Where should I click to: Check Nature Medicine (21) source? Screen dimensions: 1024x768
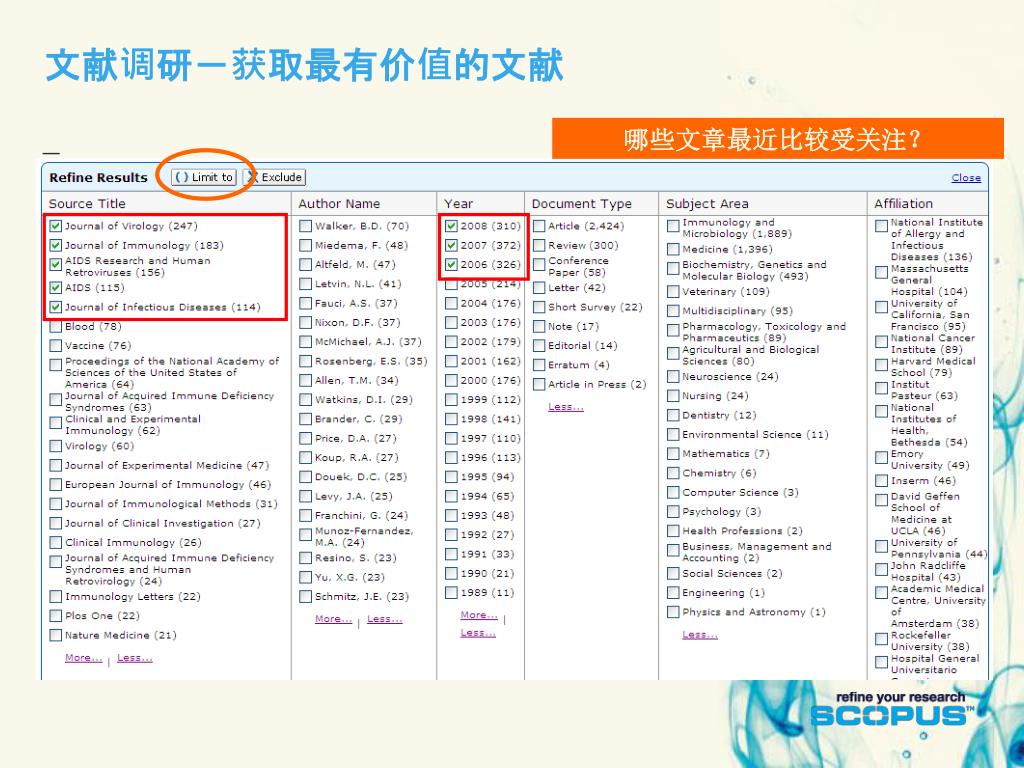(x=56, y=635)
